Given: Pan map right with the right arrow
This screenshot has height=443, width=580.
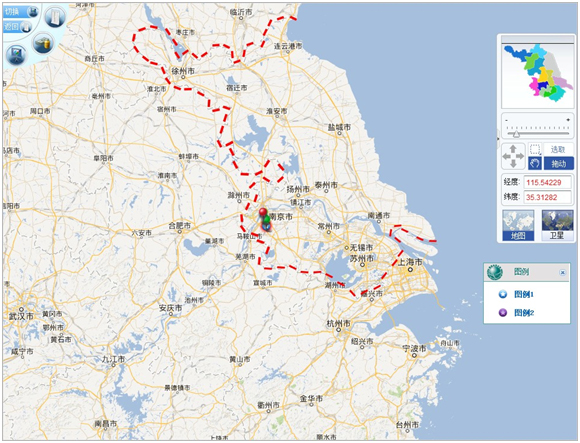Looking at the screenshot, I should (521, 156).
